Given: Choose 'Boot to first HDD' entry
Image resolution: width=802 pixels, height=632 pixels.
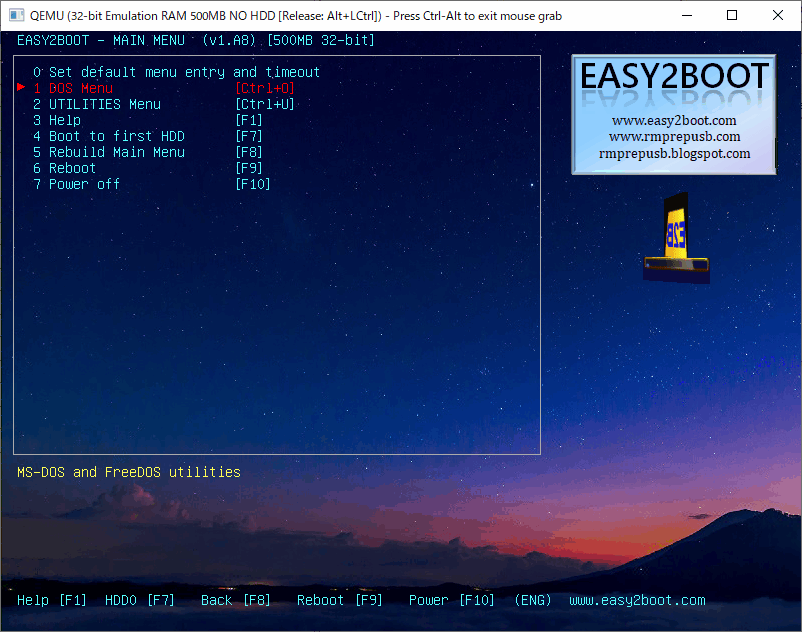Looking at the screenshot, I should (108, 136).
